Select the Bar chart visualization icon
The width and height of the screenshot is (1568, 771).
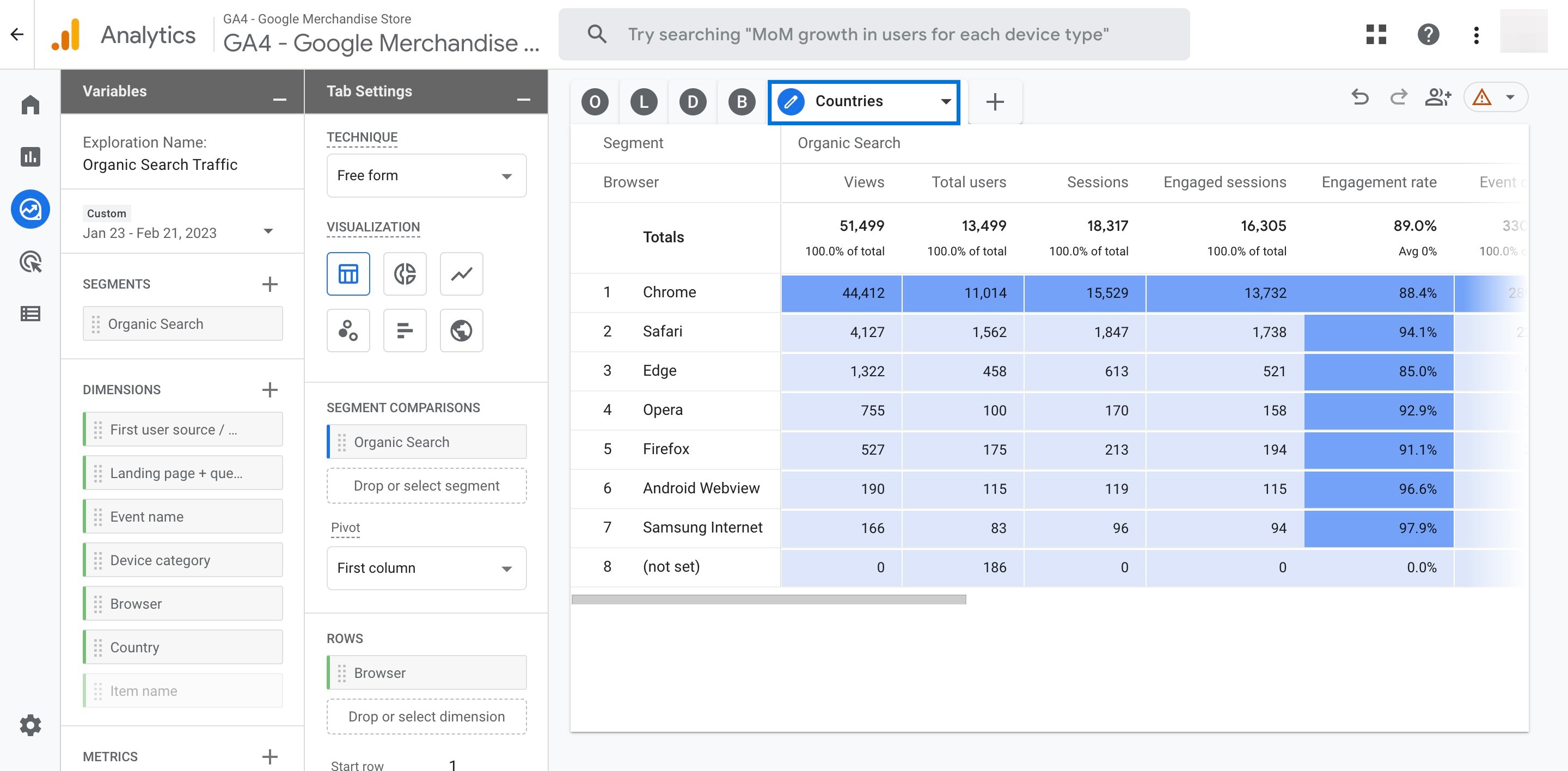click(405, 331)
